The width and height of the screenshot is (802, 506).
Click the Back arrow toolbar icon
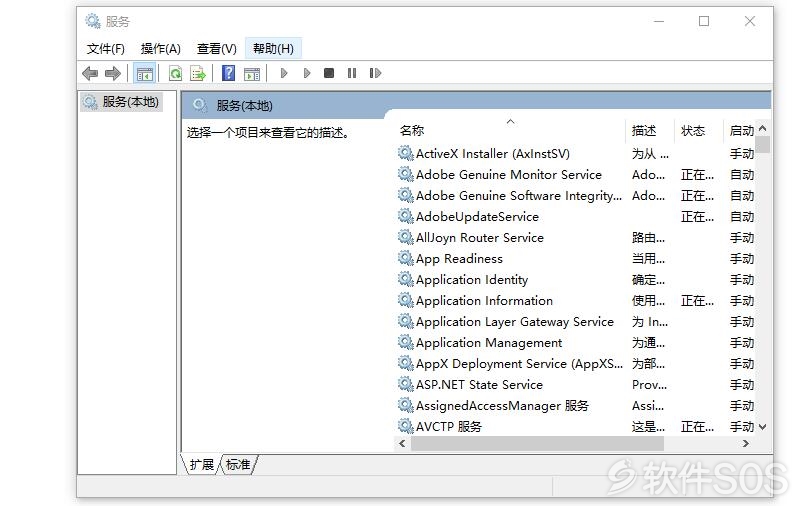click(x=90, y=73)
